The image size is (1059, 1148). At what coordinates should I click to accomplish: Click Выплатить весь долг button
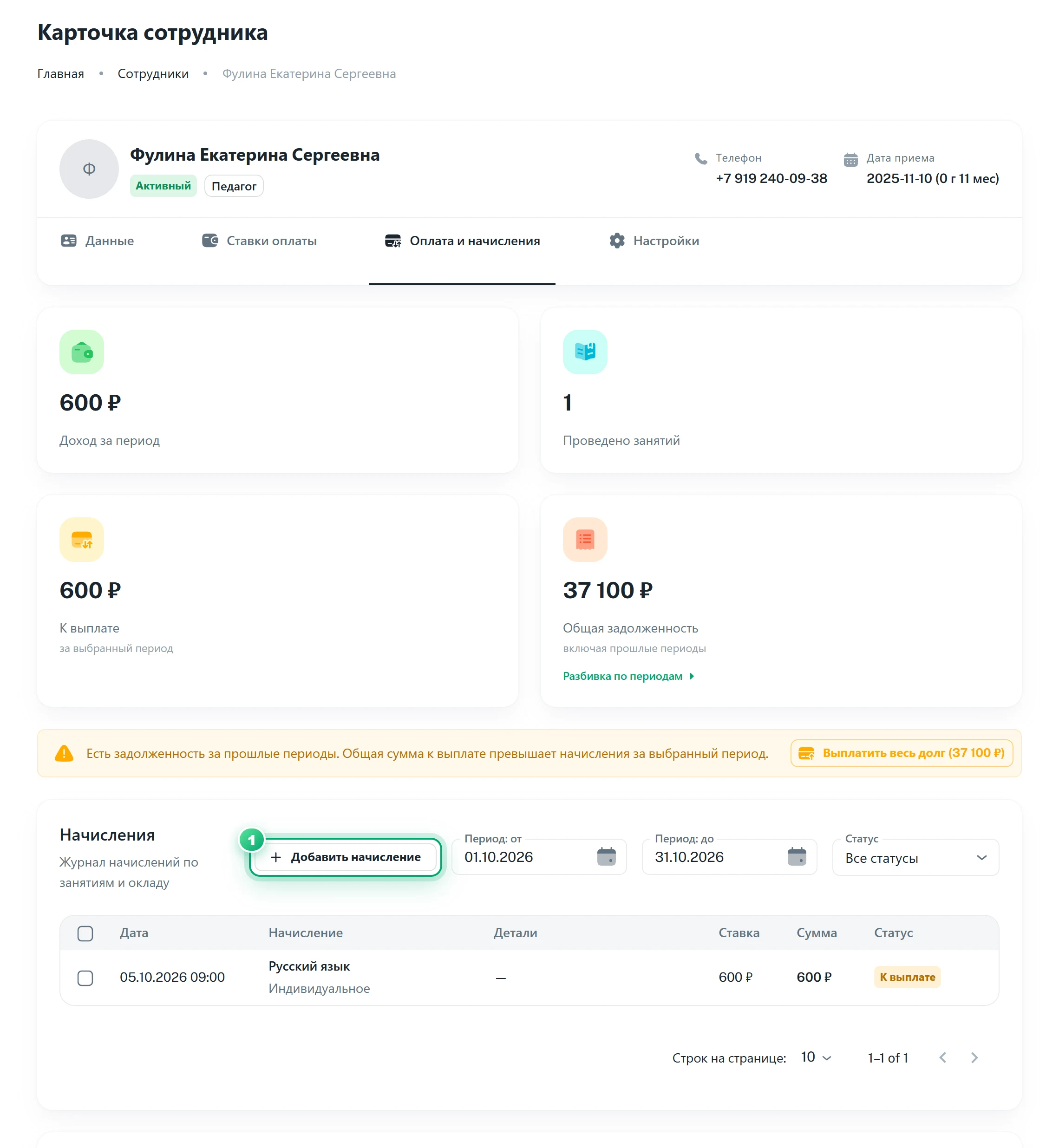tap(902, 753)
